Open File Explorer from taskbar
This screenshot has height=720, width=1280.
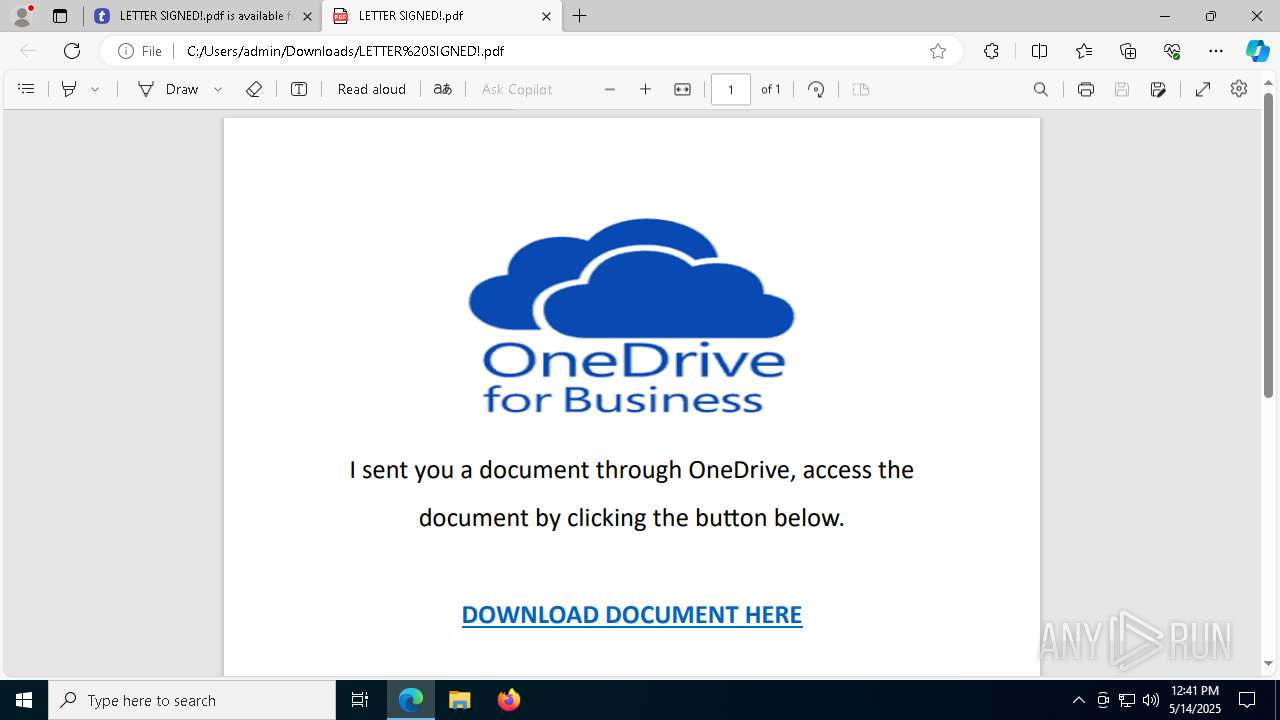(459, 700)
